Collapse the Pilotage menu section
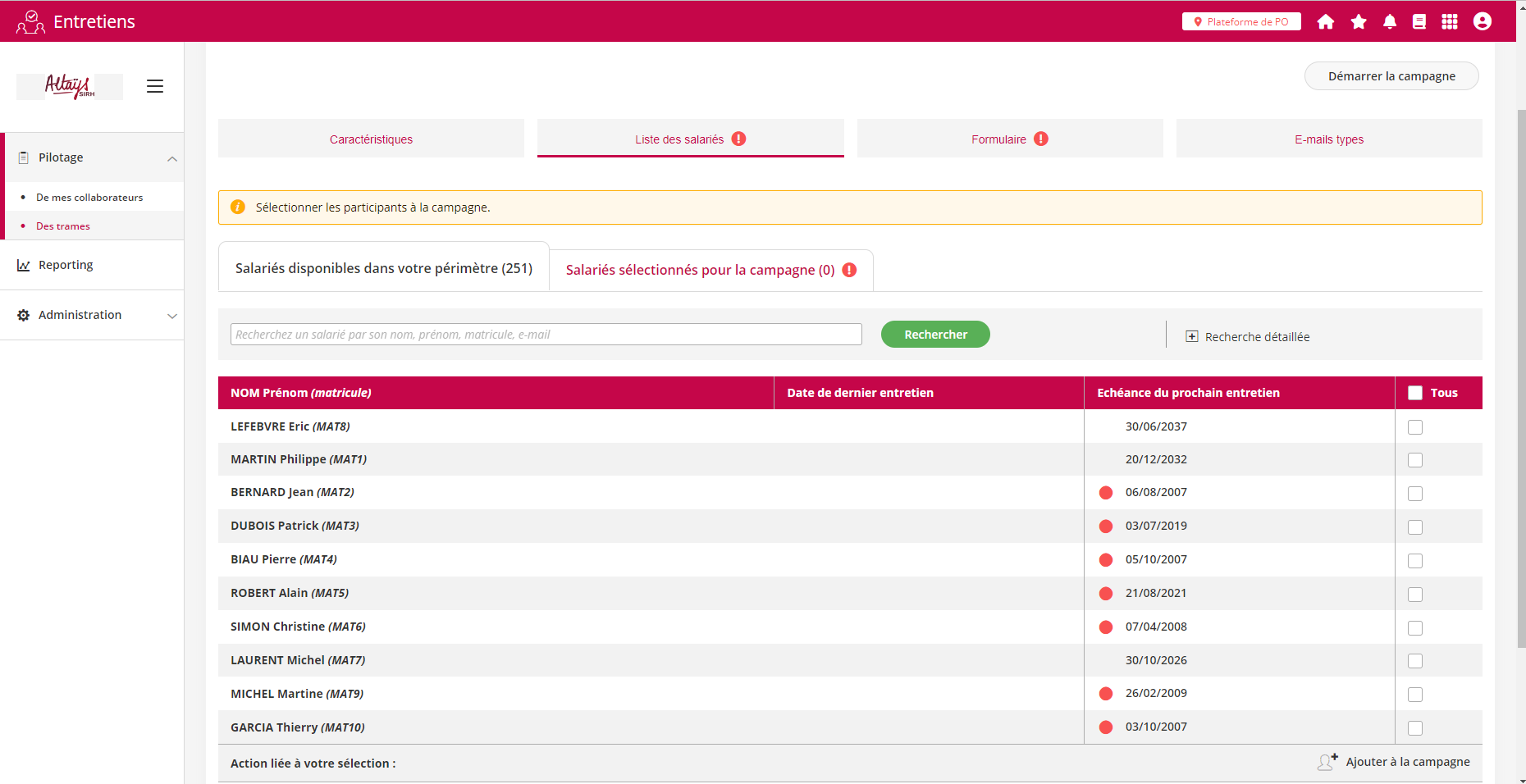Image resolution: width=1526 pixels, height=784 pixels. coord(171,158)
